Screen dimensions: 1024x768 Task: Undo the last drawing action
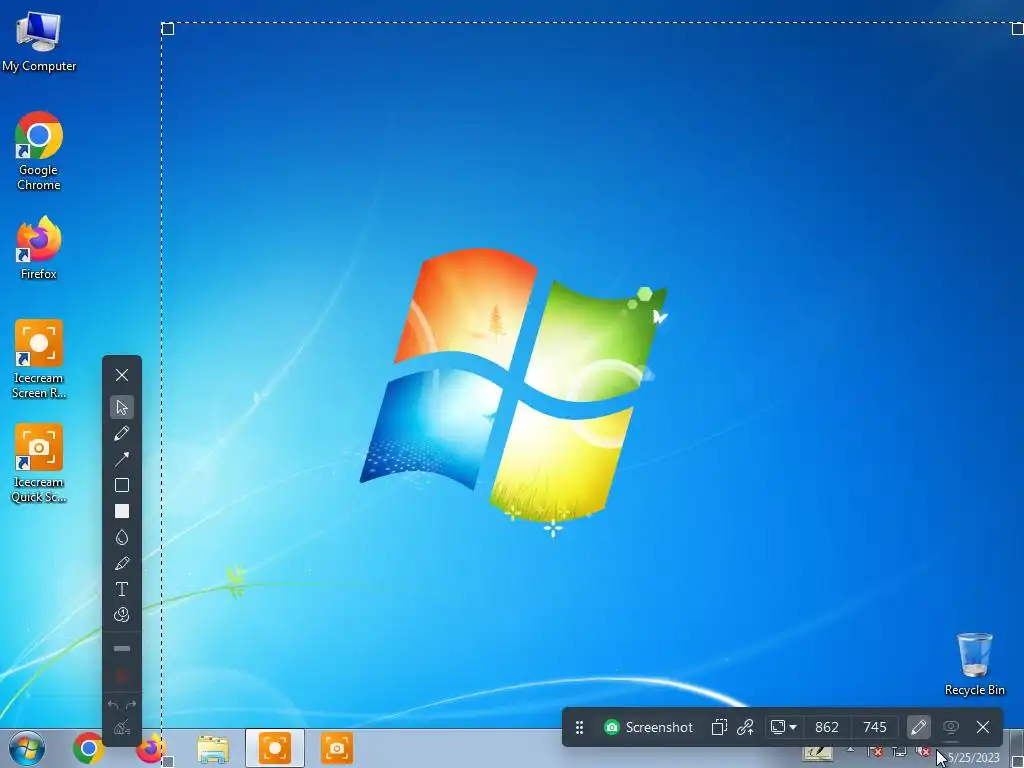[113, 705]
